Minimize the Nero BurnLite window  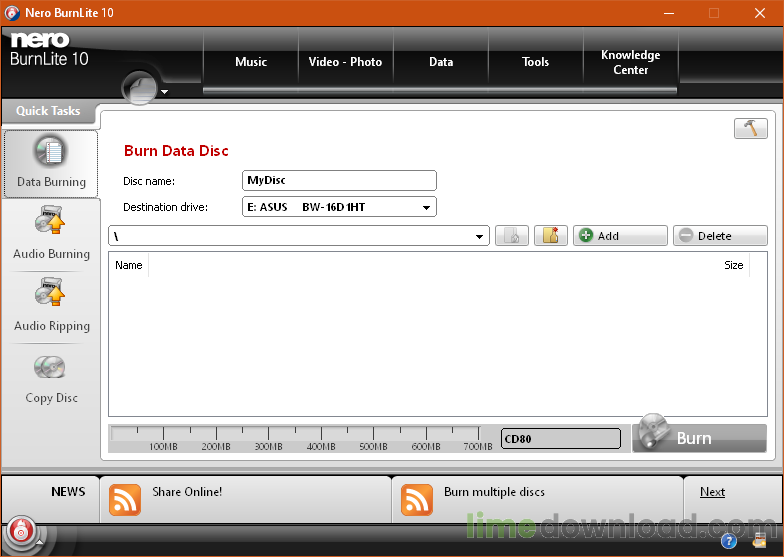[668, 13]
